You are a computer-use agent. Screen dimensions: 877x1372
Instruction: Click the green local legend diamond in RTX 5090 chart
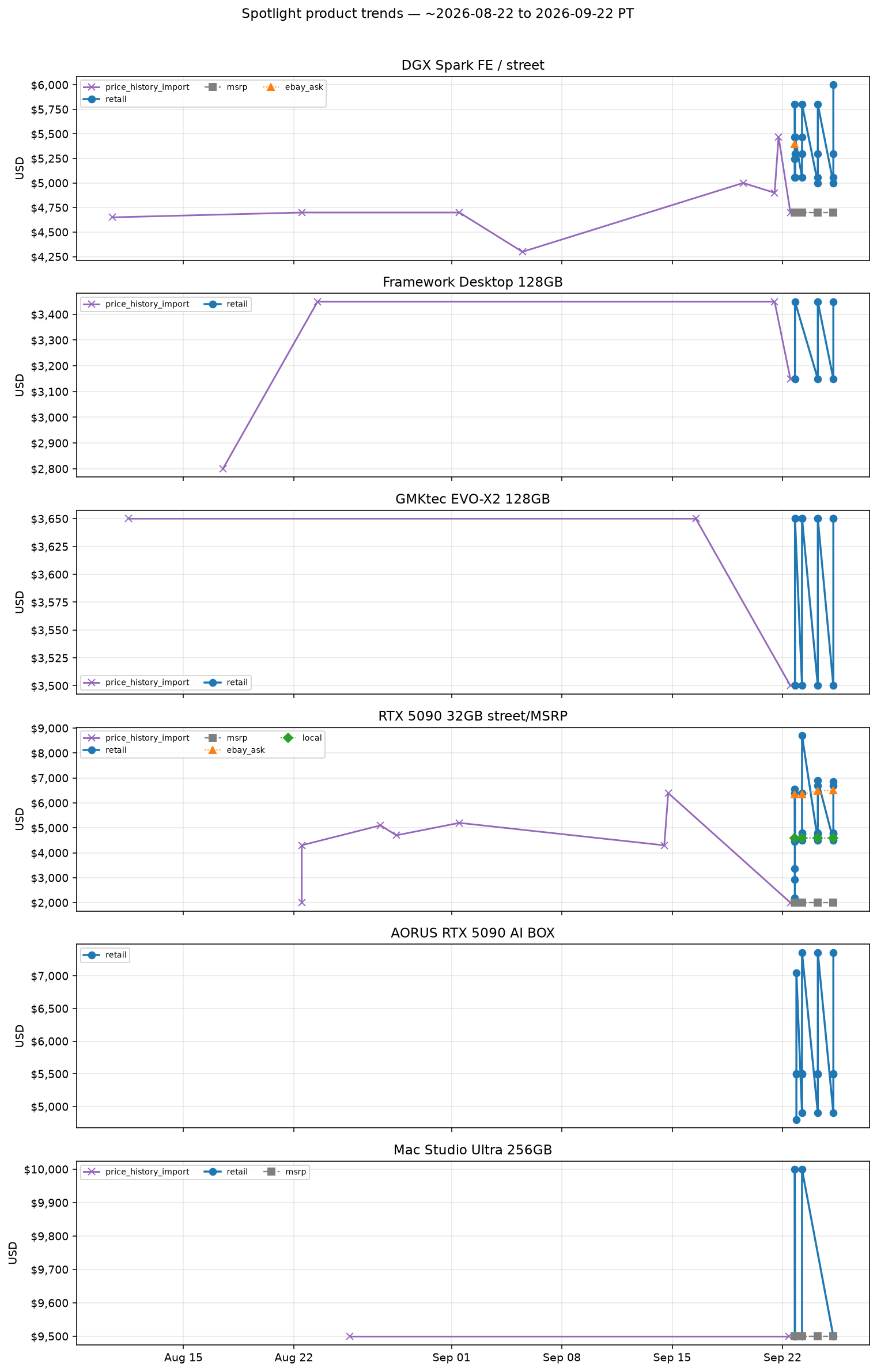point(289,738)
